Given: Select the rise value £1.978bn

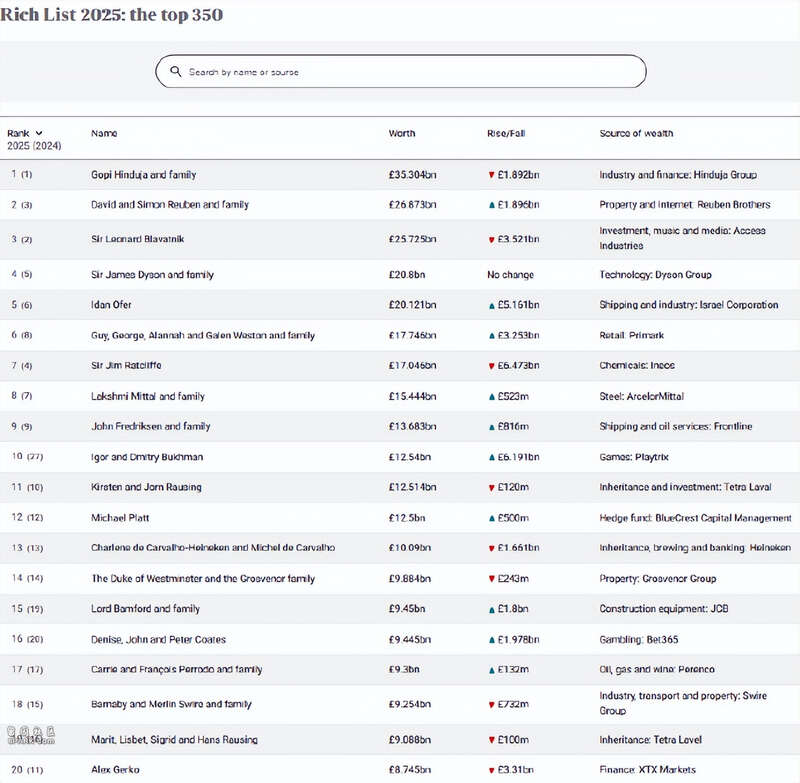Looking at the screenshot, I should coord(518,639).
